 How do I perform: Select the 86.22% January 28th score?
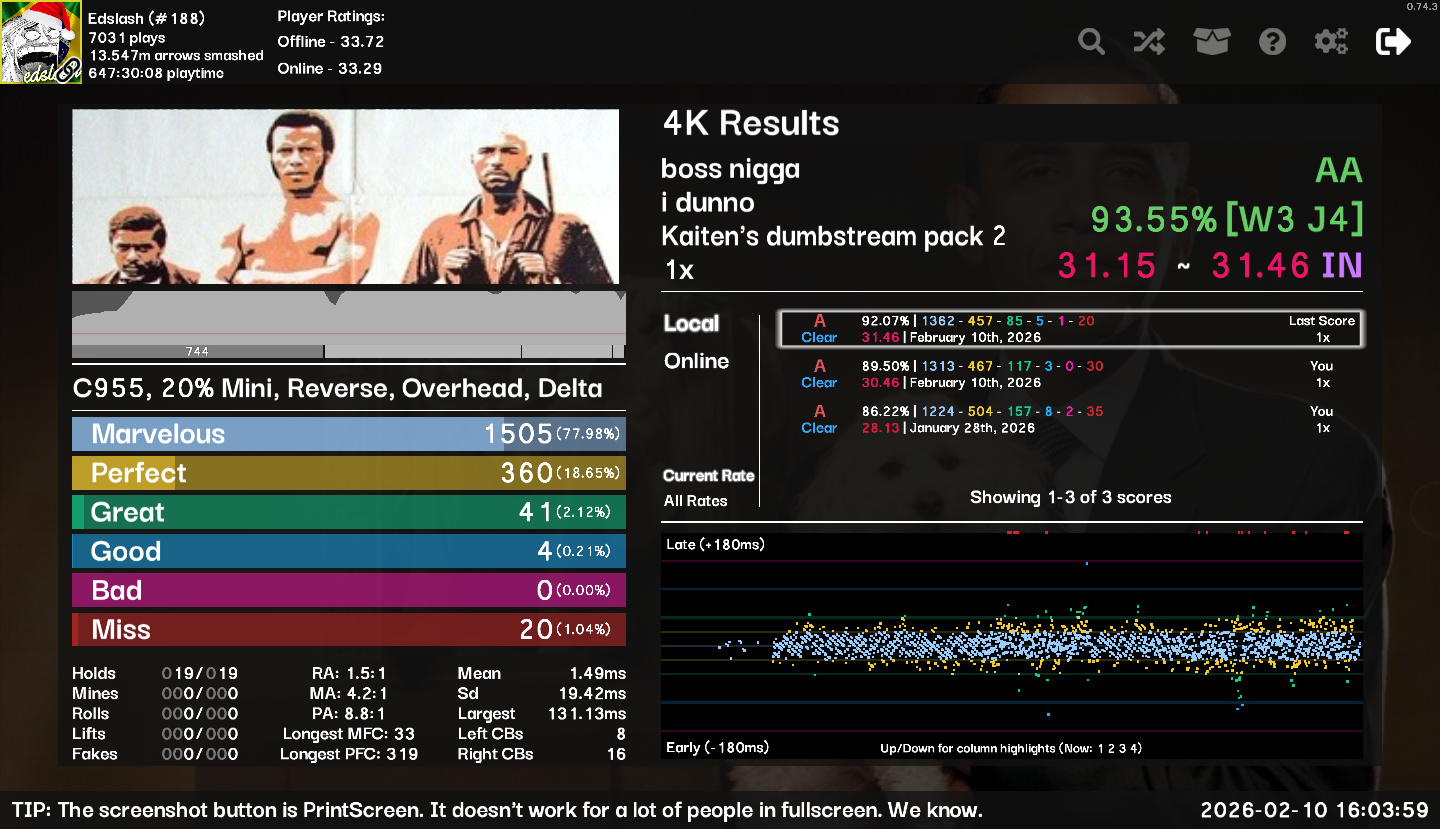pos(1070,419)
